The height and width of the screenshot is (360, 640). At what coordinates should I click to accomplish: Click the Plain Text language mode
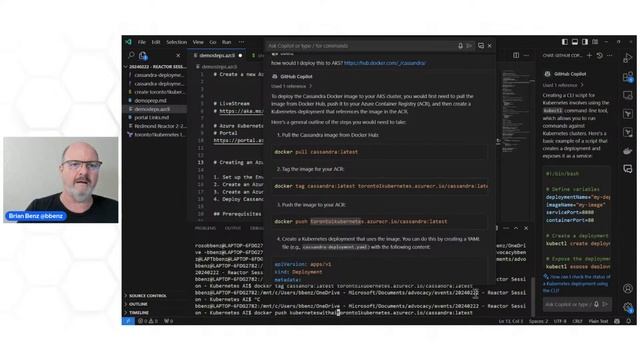pyautogui.click(x=598, y=321)
